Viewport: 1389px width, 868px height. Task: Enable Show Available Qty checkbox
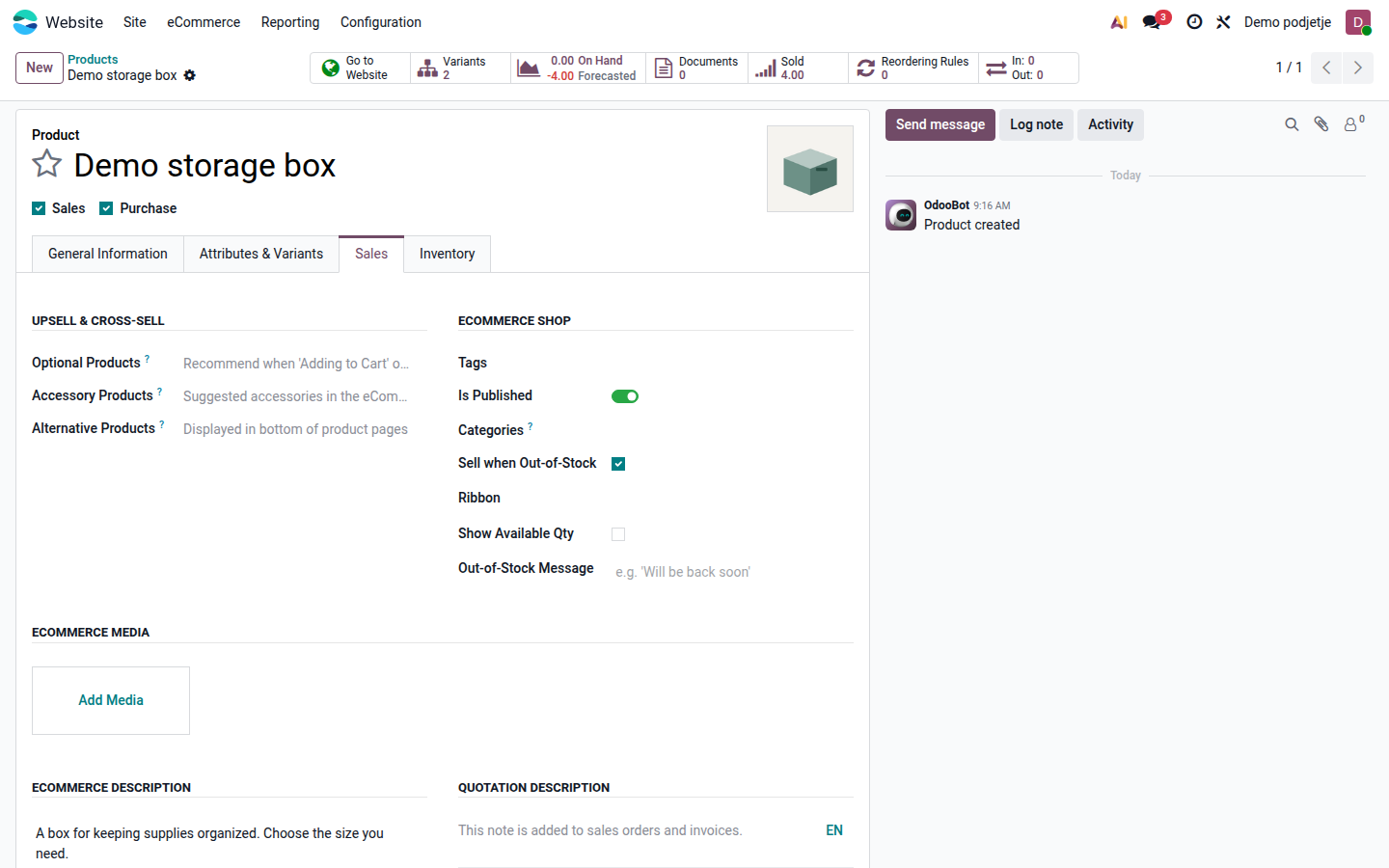click(618, 534)
